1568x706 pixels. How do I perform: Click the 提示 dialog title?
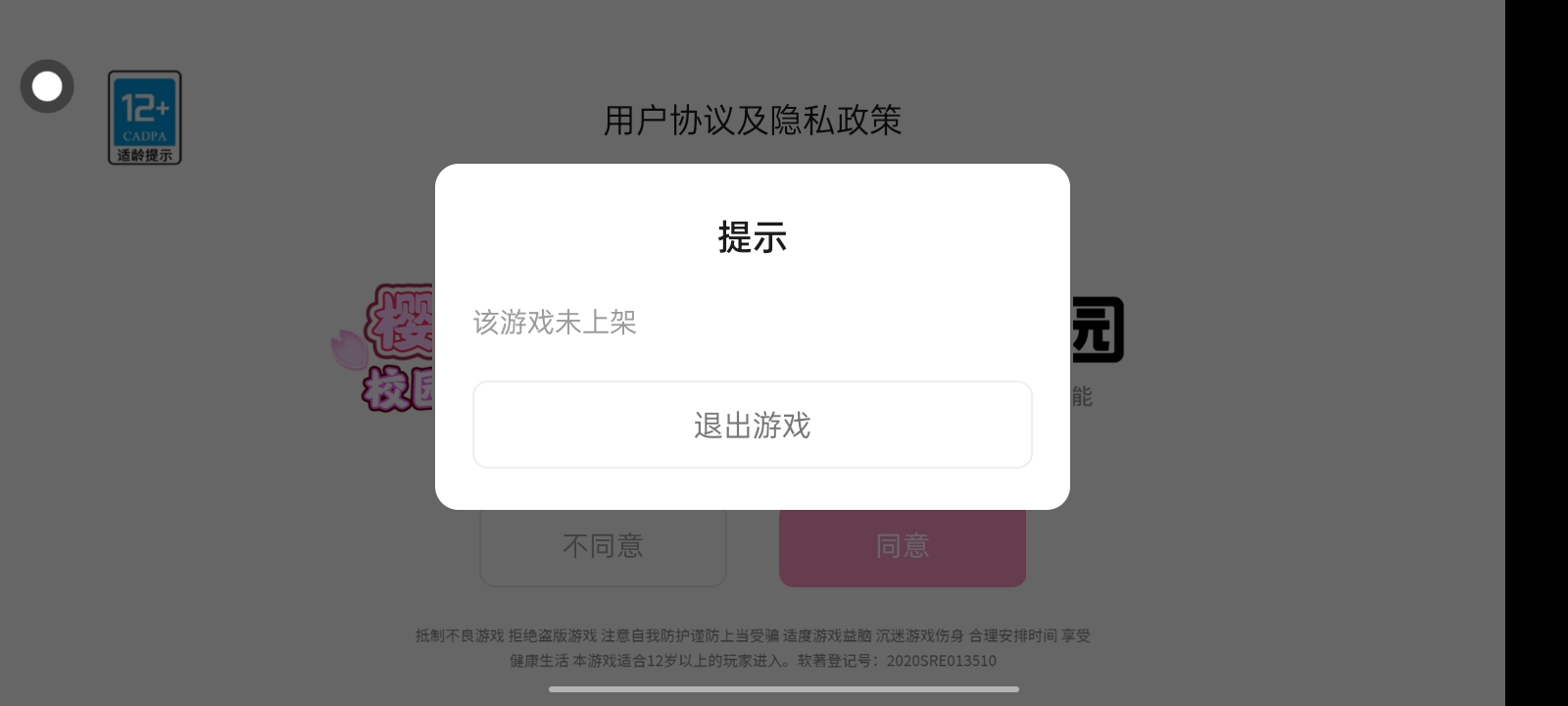[753, 237]
